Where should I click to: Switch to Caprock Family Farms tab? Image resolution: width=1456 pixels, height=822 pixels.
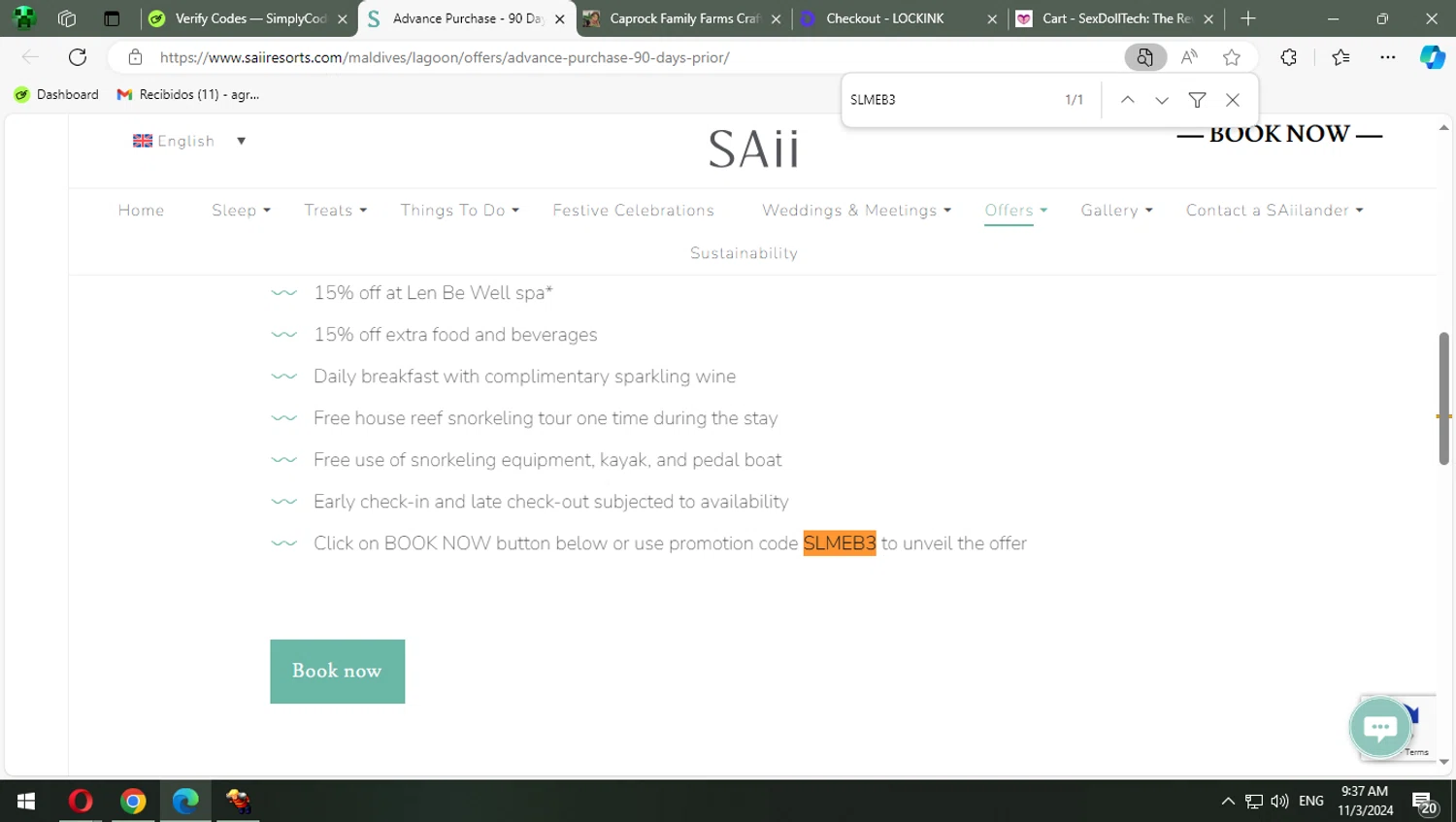682,18
